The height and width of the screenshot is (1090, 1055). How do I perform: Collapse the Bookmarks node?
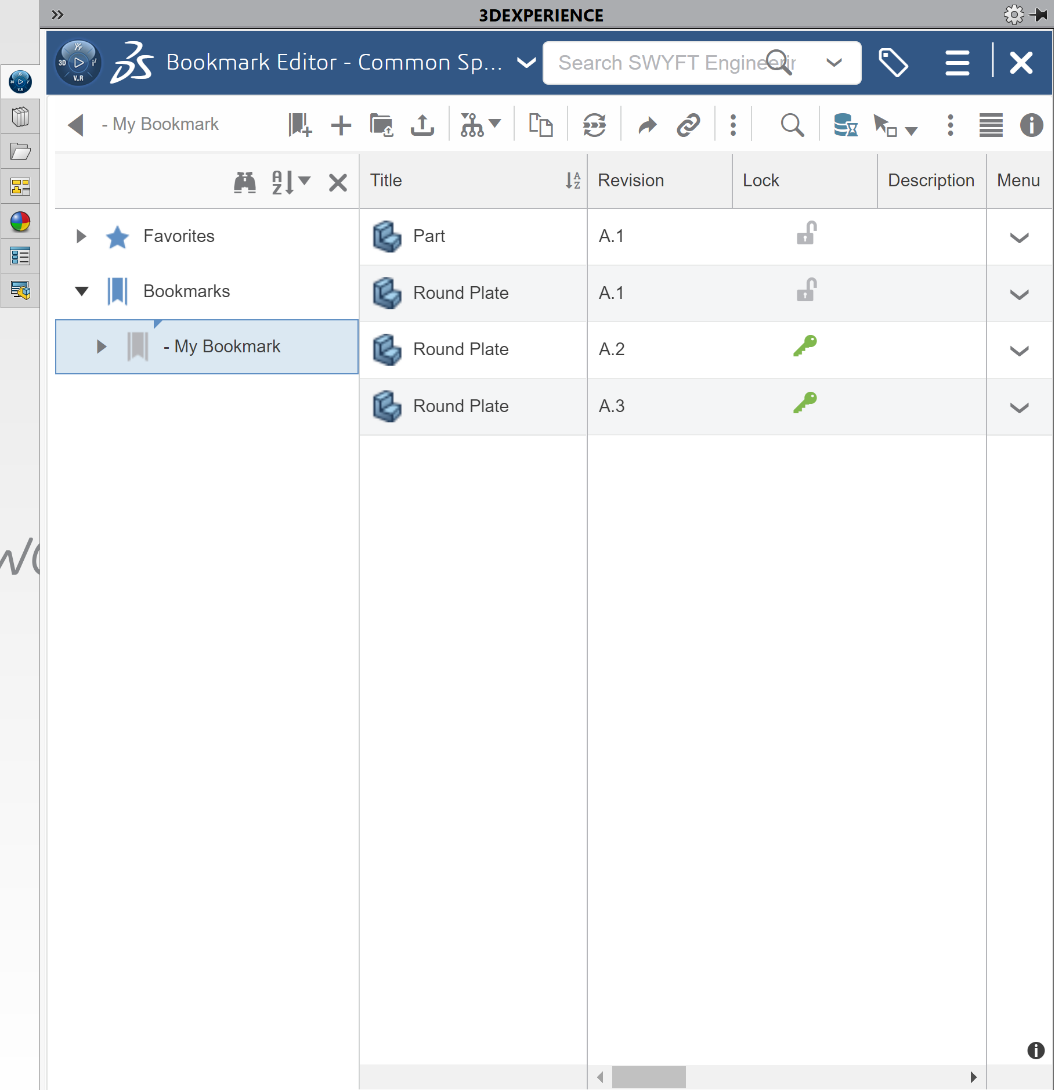pyautogui.click(x=82, y=291)
